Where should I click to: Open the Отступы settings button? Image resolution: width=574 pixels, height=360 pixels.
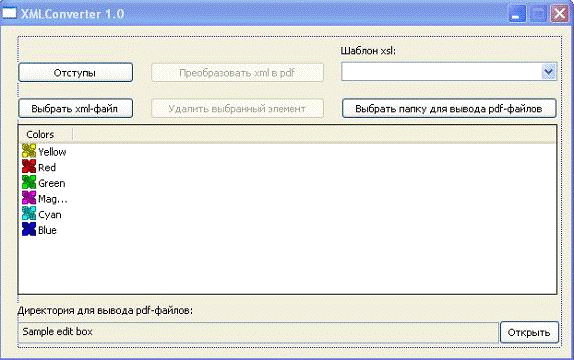(75, 73)
